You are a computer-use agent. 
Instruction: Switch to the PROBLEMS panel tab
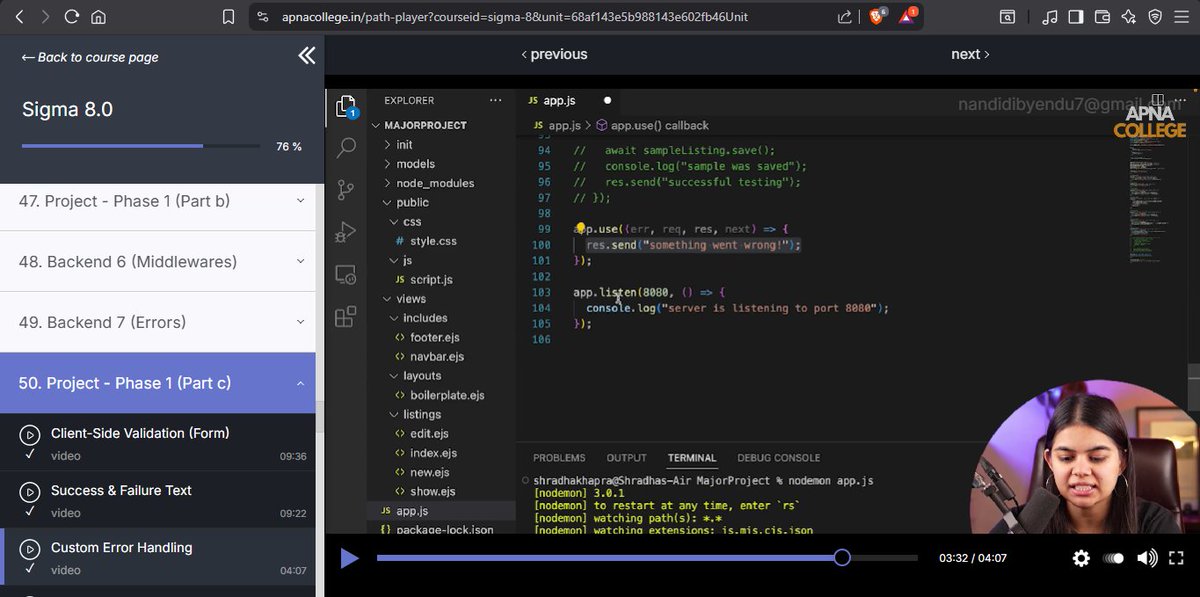pyautogui.click(x=559, y=458)
